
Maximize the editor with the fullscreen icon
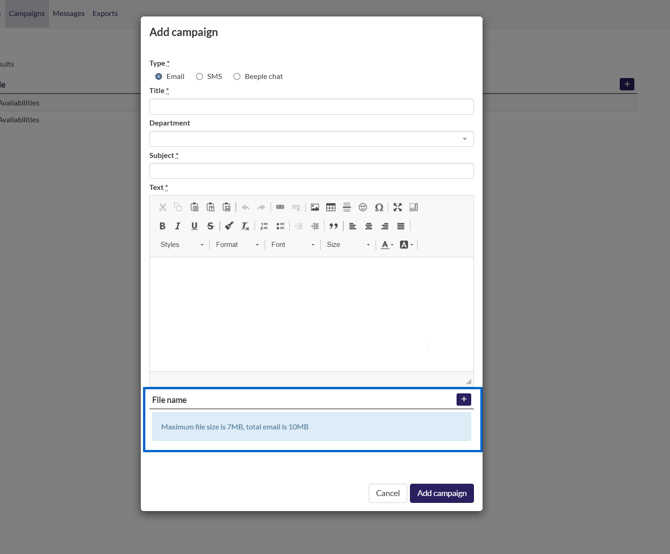397,207
